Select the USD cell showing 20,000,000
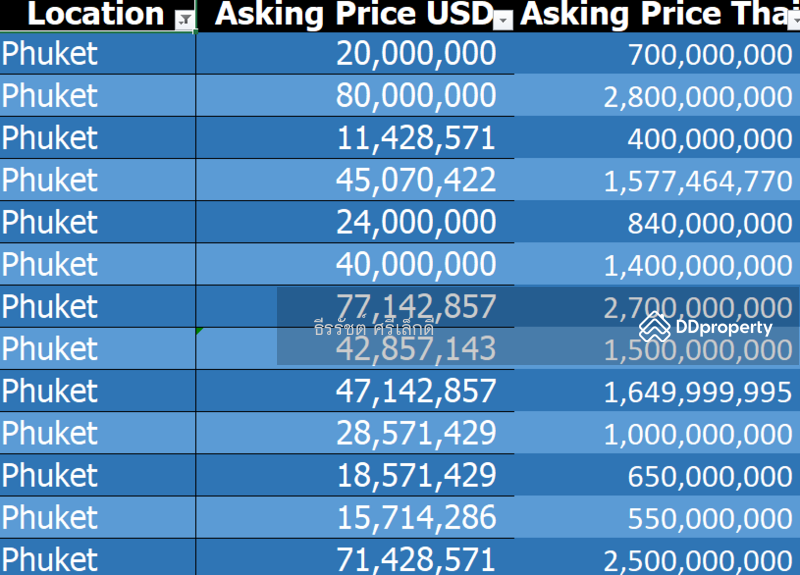The height and width of the screenshot is (575, 800). pos(415,54)
